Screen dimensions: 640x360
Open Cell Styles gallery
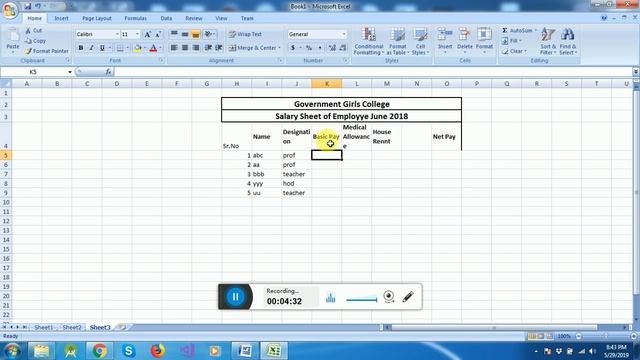click(x=420, y=41)
